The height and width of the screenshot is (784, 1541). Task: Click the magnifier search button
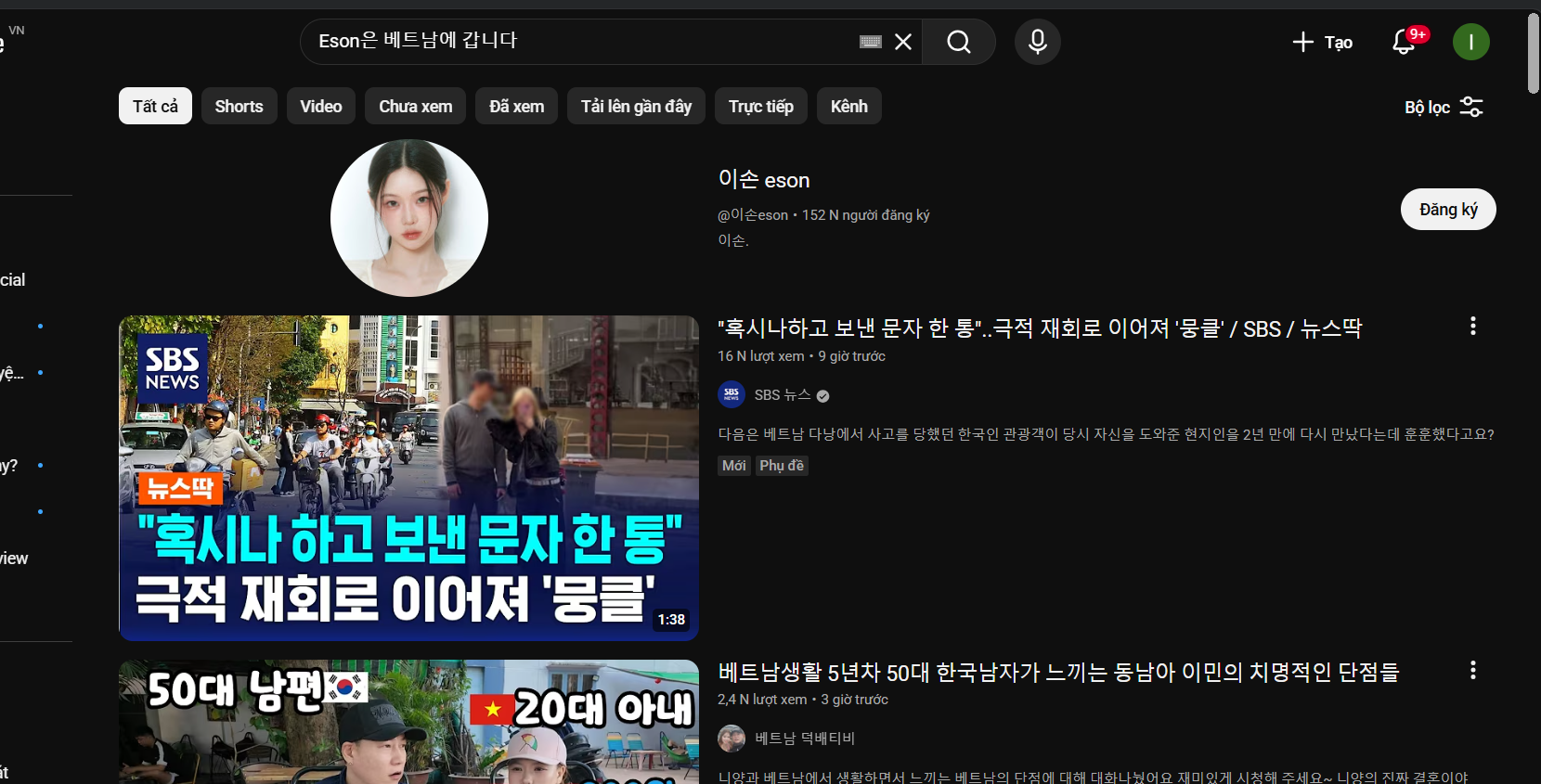pos(959,42)
